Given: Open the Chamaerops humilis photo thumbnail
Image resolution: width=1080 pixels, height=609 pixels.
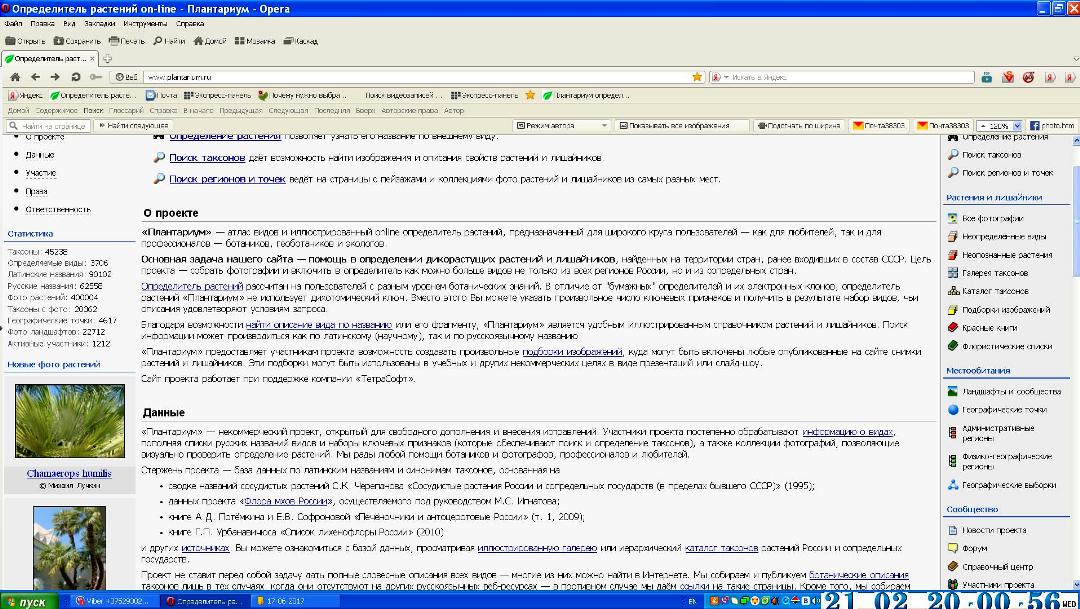Looking at the screenshot, I should [69, 421].
